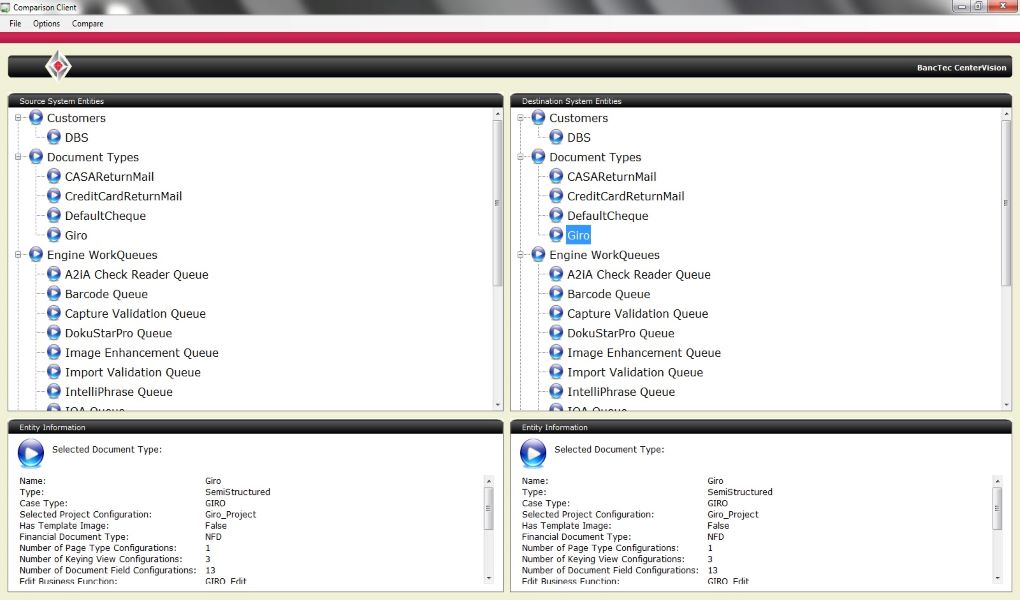Viewport: 1020px width, 600px height.
Task: Collapse the Customers node in Source System Entities
Action: coord(18,118)
